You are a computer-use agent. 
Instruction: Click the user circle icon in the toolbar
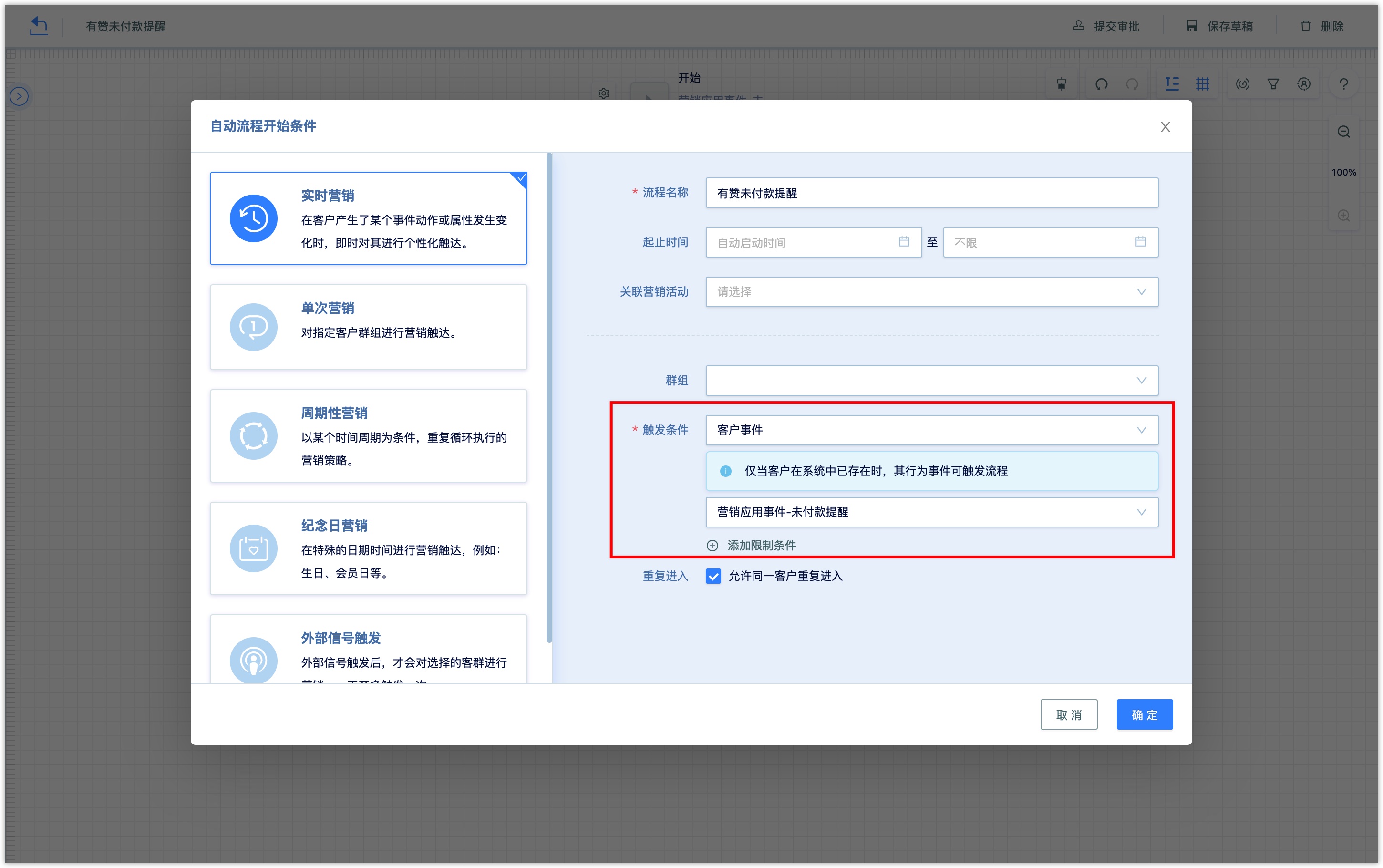[x=1304, y=84]
